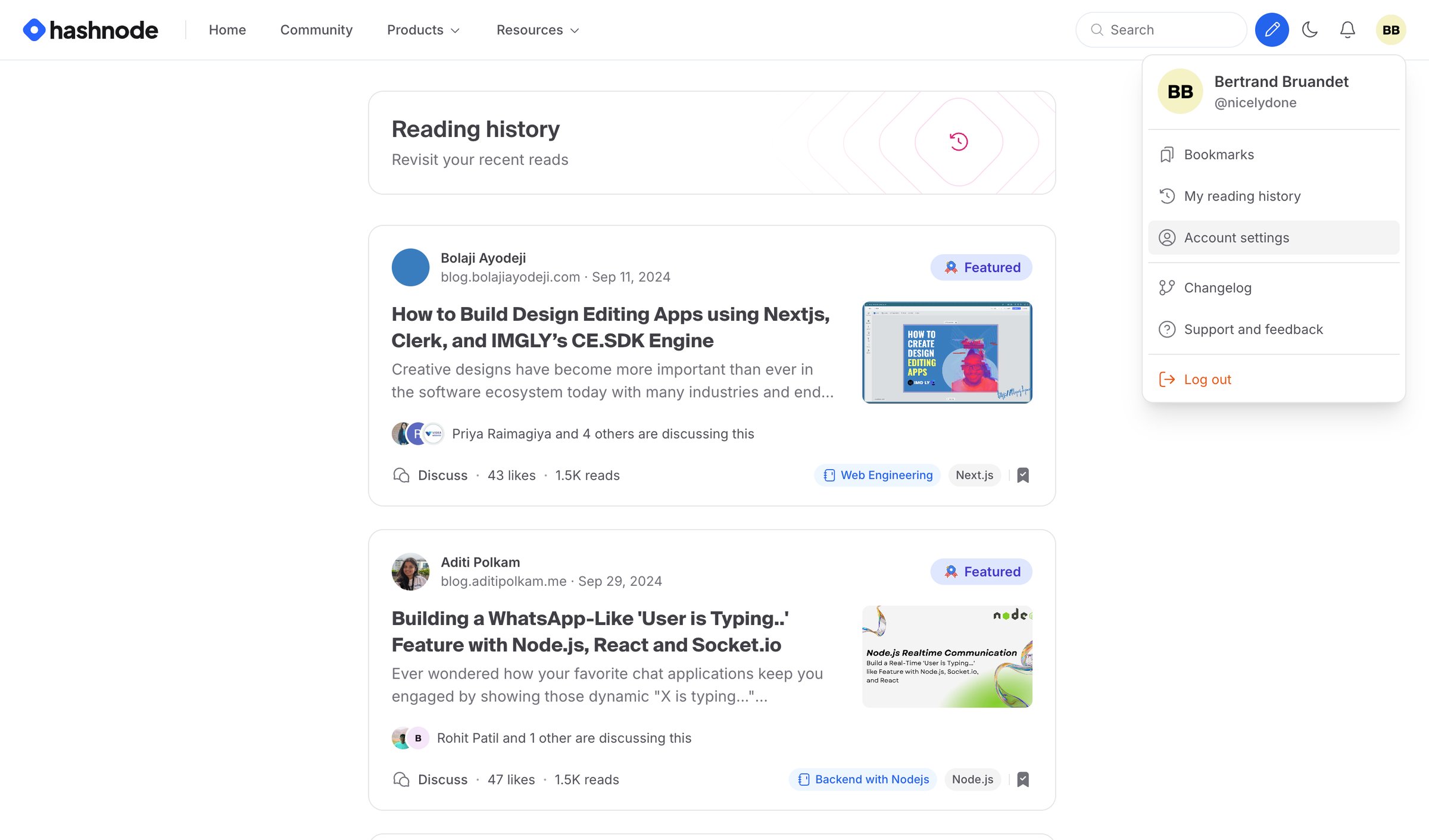
Task: Open Aditi Polkam author name link
Action: click(x=480, y=562)
